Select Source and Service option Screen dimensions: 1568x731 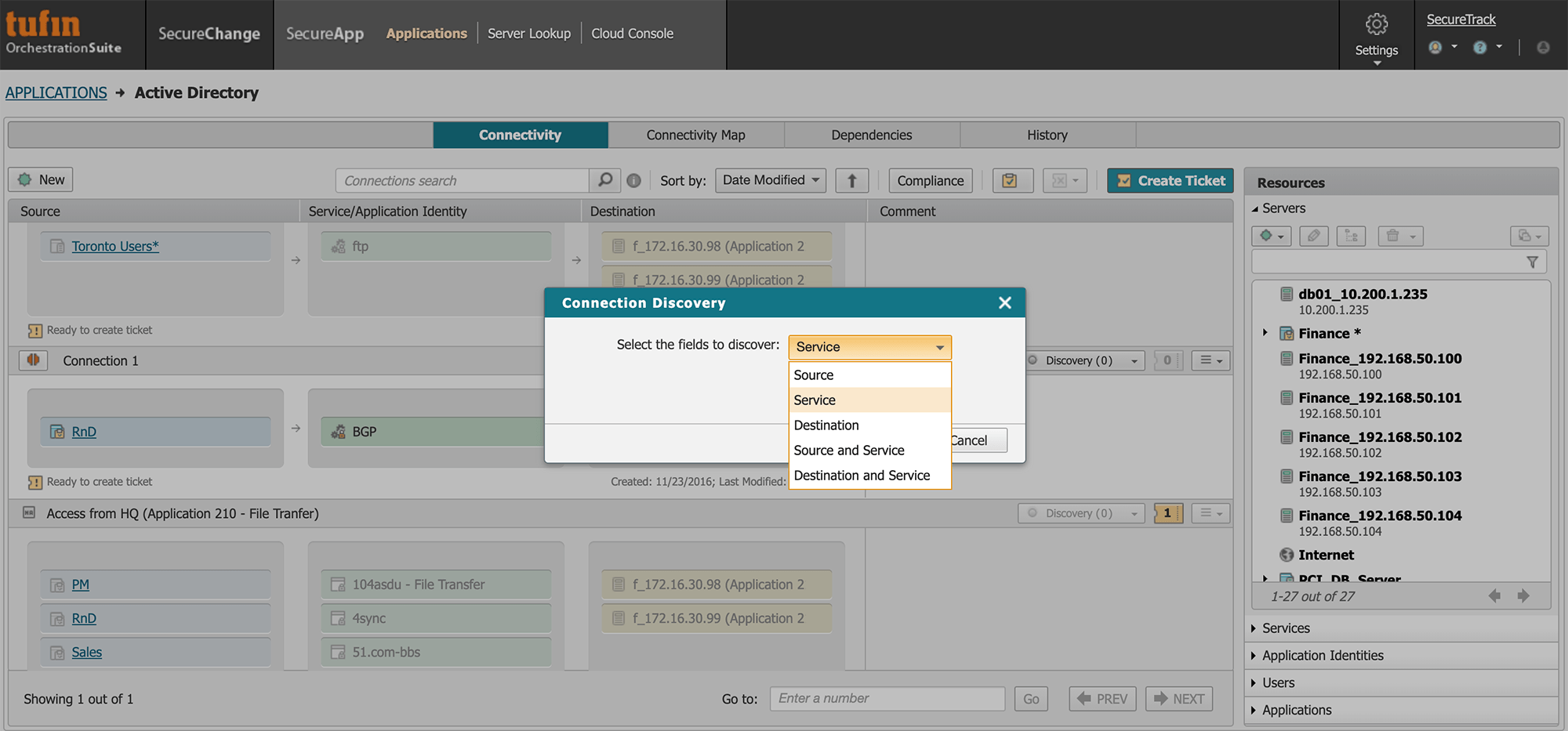(x=869, y=451)
